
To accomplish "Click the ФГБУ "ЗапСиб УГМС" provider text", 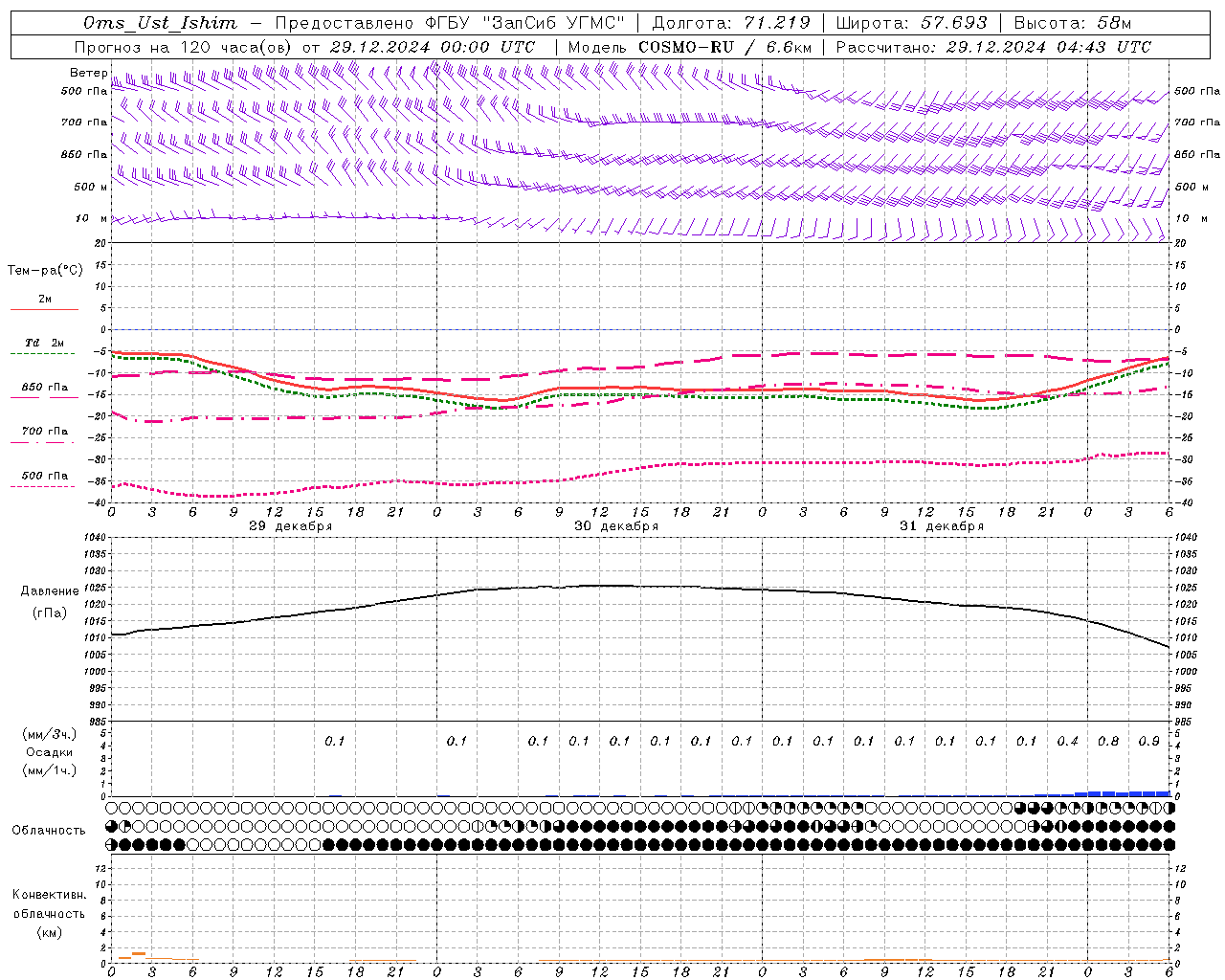I will click(x=523, y=23).
